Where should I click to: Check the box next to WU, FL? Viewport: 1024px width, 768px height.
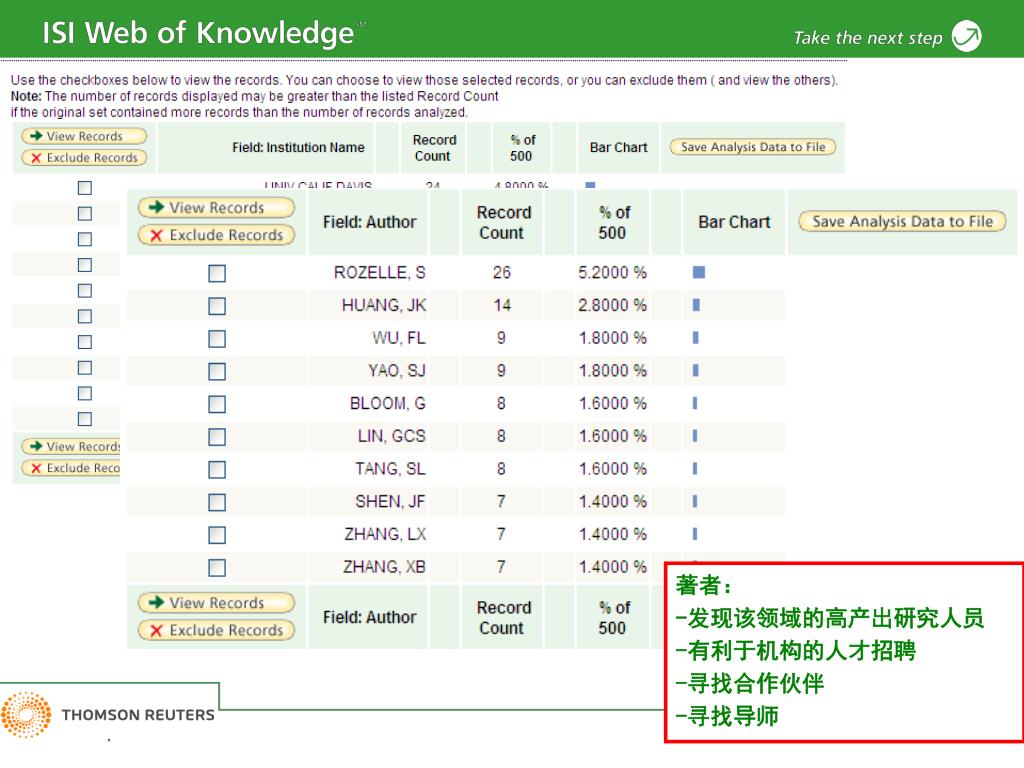tap(217, 338)
